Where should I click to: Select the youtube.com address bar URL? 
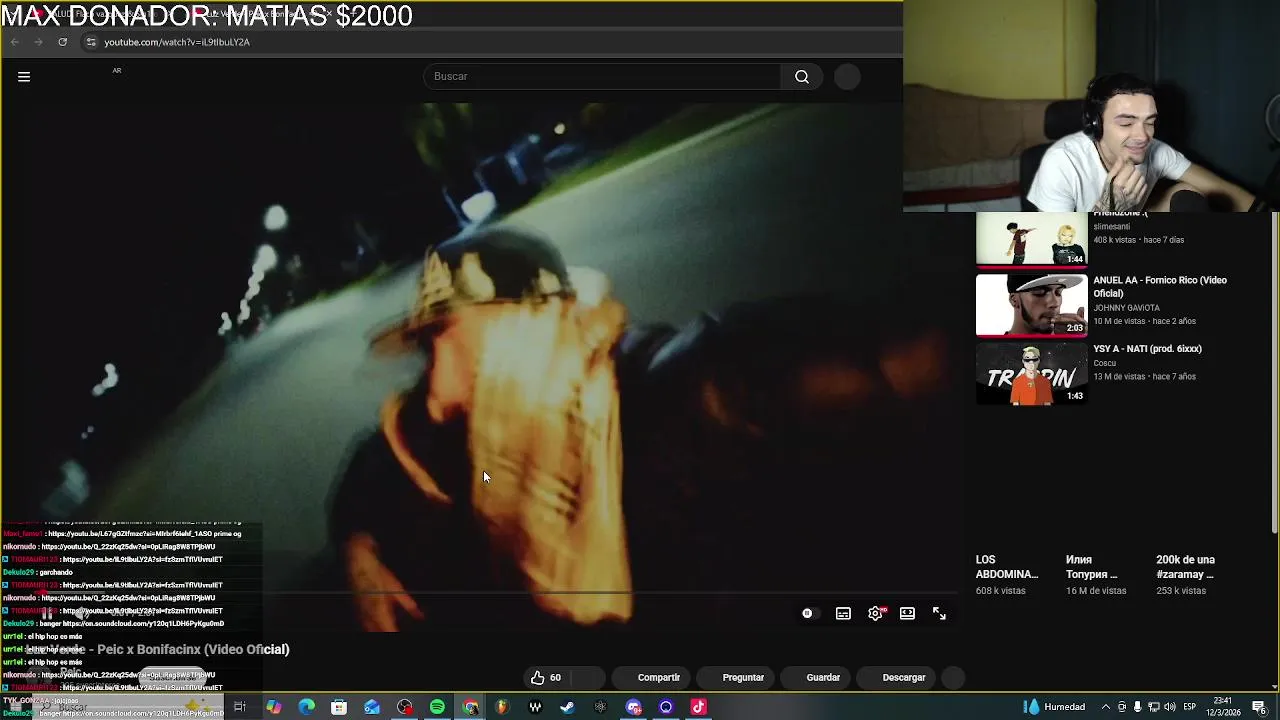tap(177, 42)
